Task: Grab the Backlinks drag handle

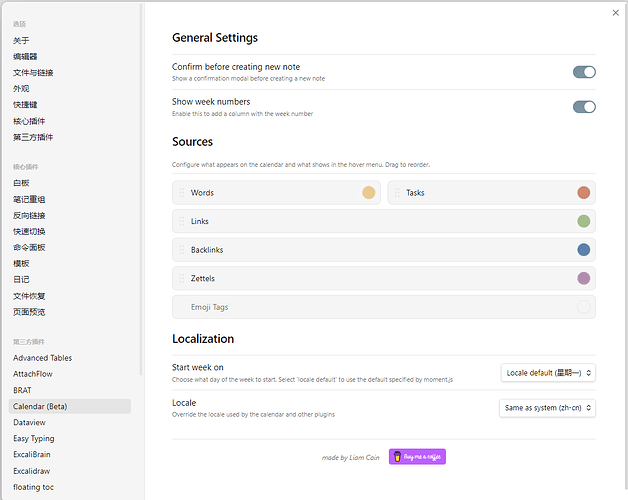Action: pyautogui.click(x=182, y=250)
